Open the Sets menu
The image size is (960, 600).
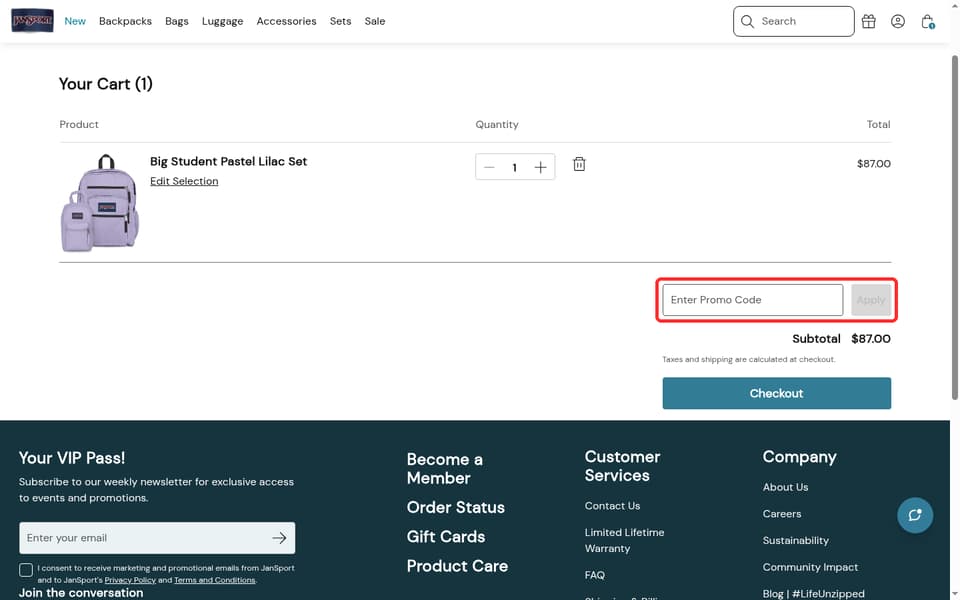tap(340, 21)
